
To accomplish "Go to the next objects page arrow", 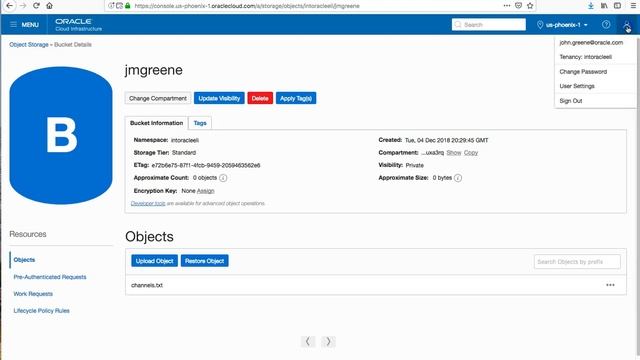I will coord(329,341).
